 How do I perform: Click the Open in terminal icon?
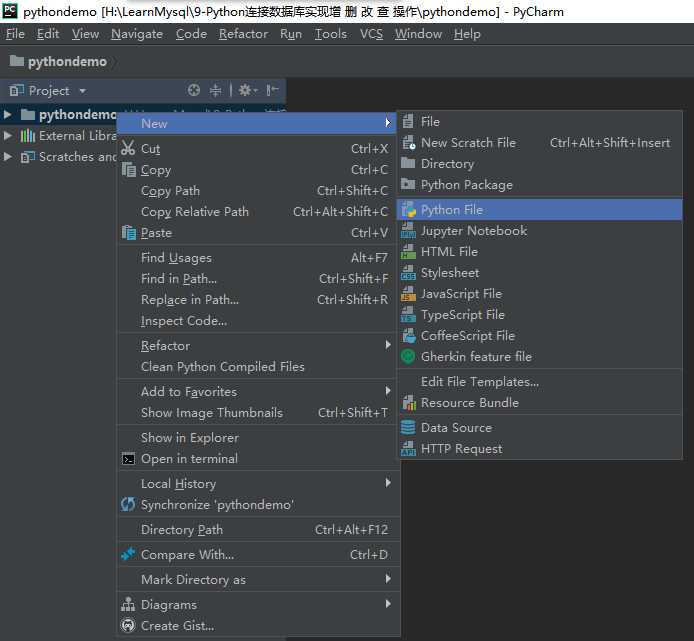click(128, 459)
